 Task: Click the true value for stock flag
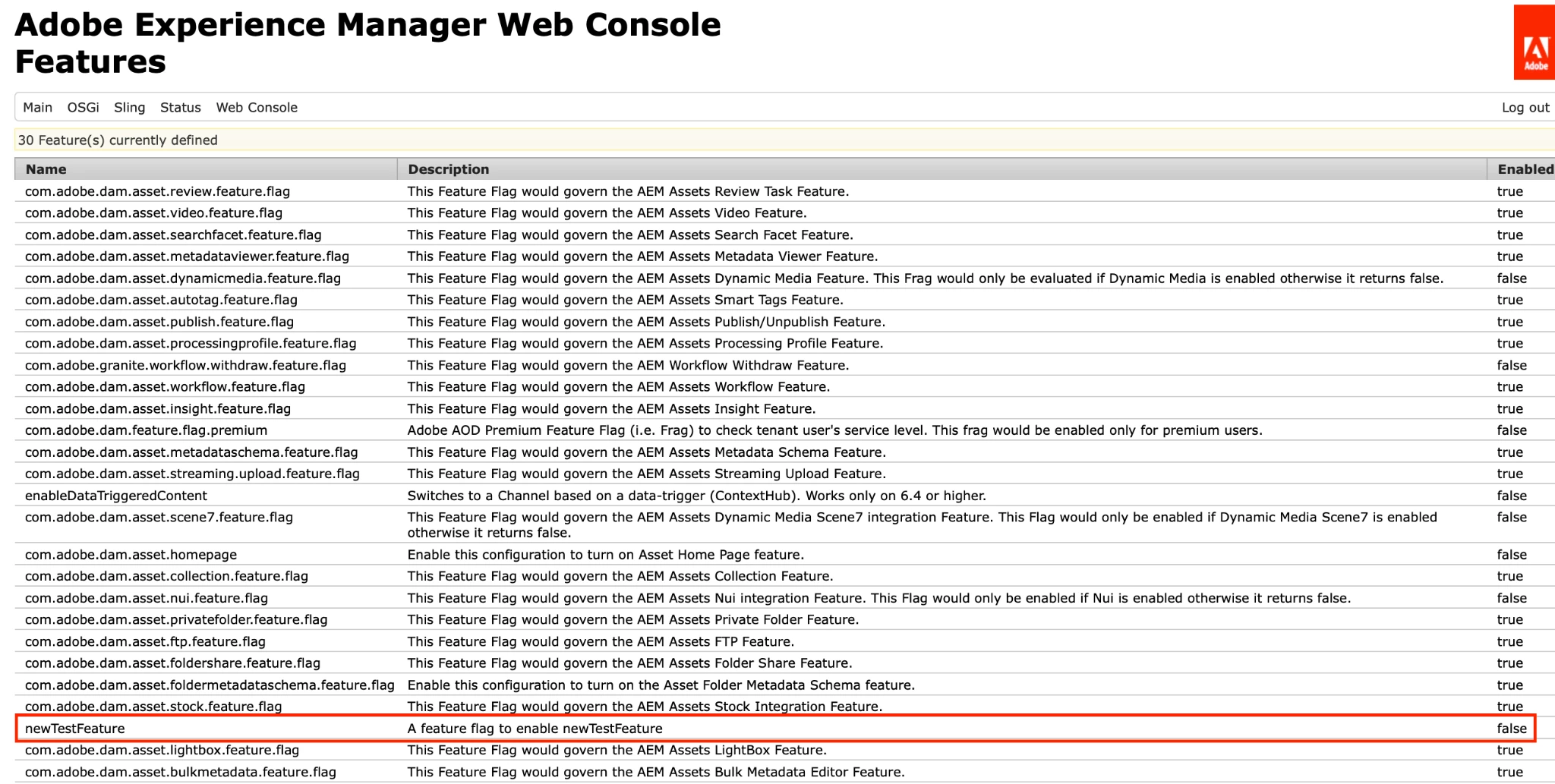[x=1509, y=707]
